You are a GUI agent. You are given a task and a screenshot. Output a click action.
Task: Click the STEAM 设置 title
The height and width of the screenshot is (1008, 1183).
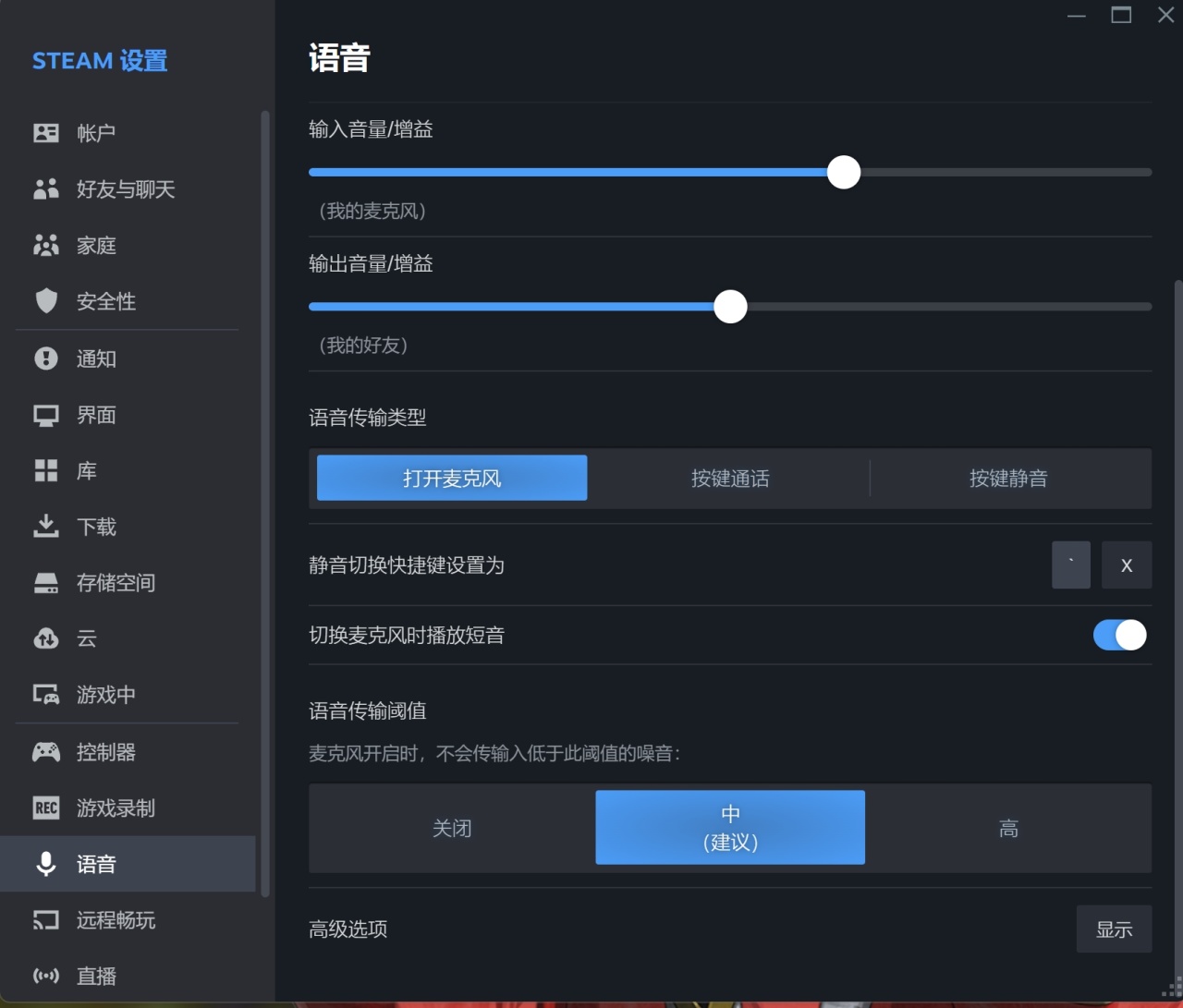(100, 61)
